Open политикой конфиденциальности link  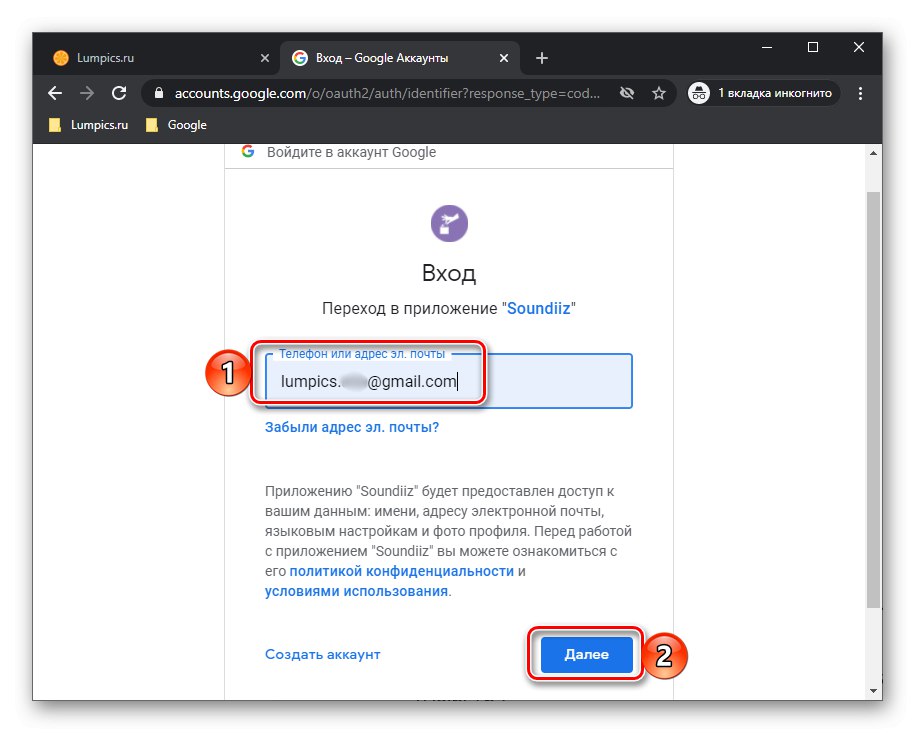coord(401,571)
